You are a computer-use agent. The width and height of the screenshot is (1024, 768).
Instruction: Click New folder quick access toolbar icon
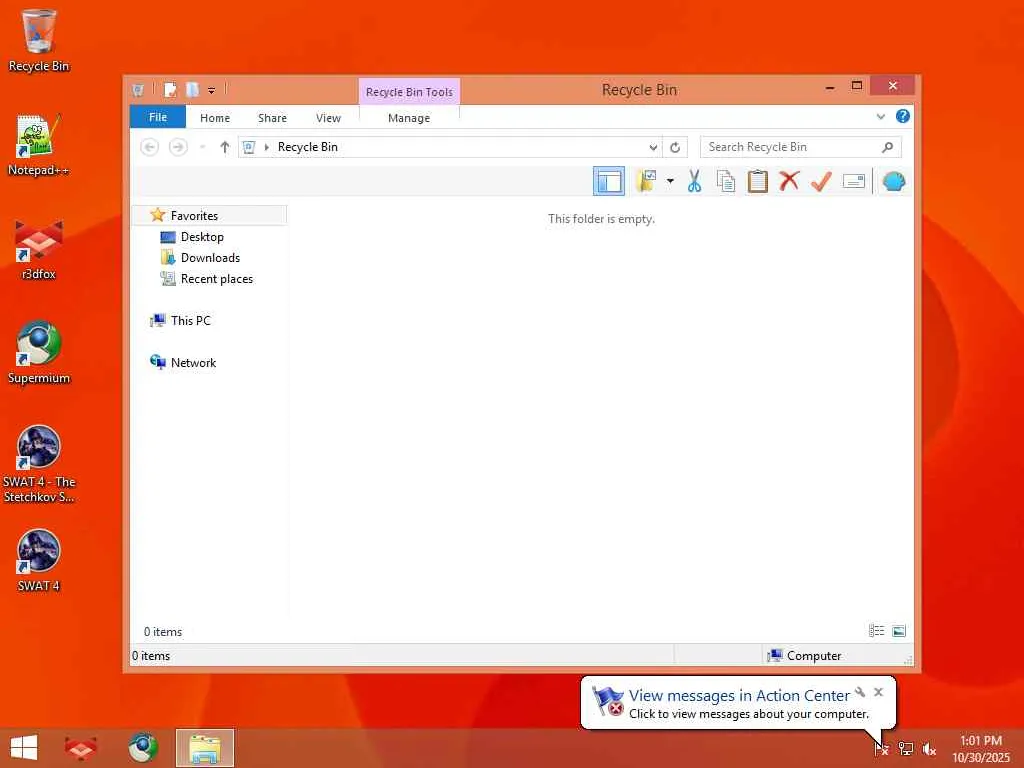coord(192,89)
